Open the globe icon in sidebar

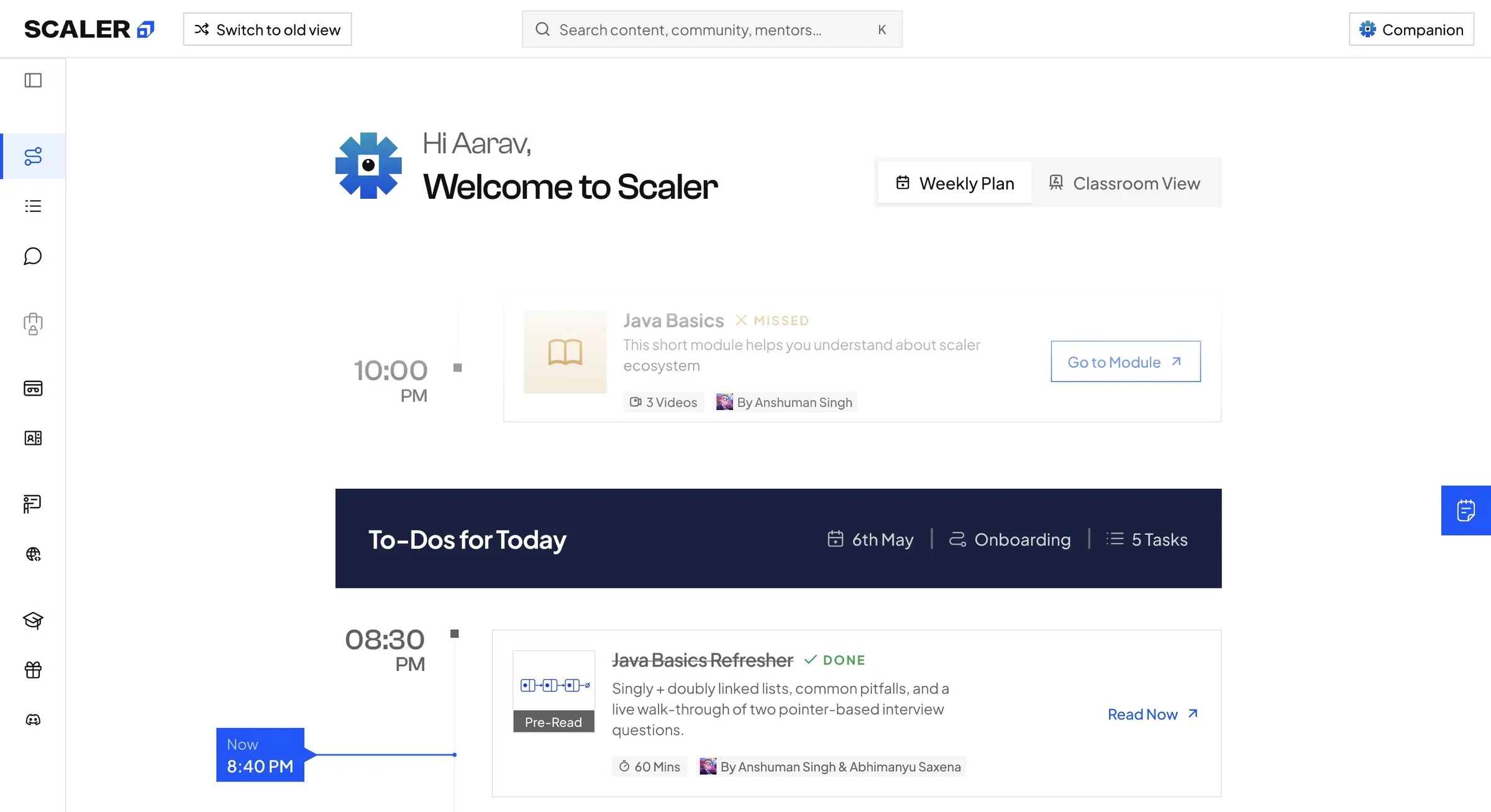(x=33, y=554)
